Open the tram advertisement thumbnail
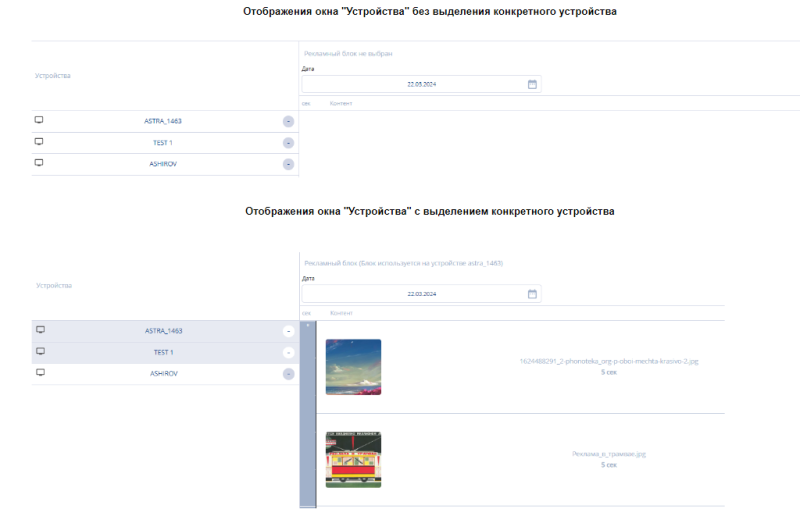The image size is (800, 520). coord(353,459)
